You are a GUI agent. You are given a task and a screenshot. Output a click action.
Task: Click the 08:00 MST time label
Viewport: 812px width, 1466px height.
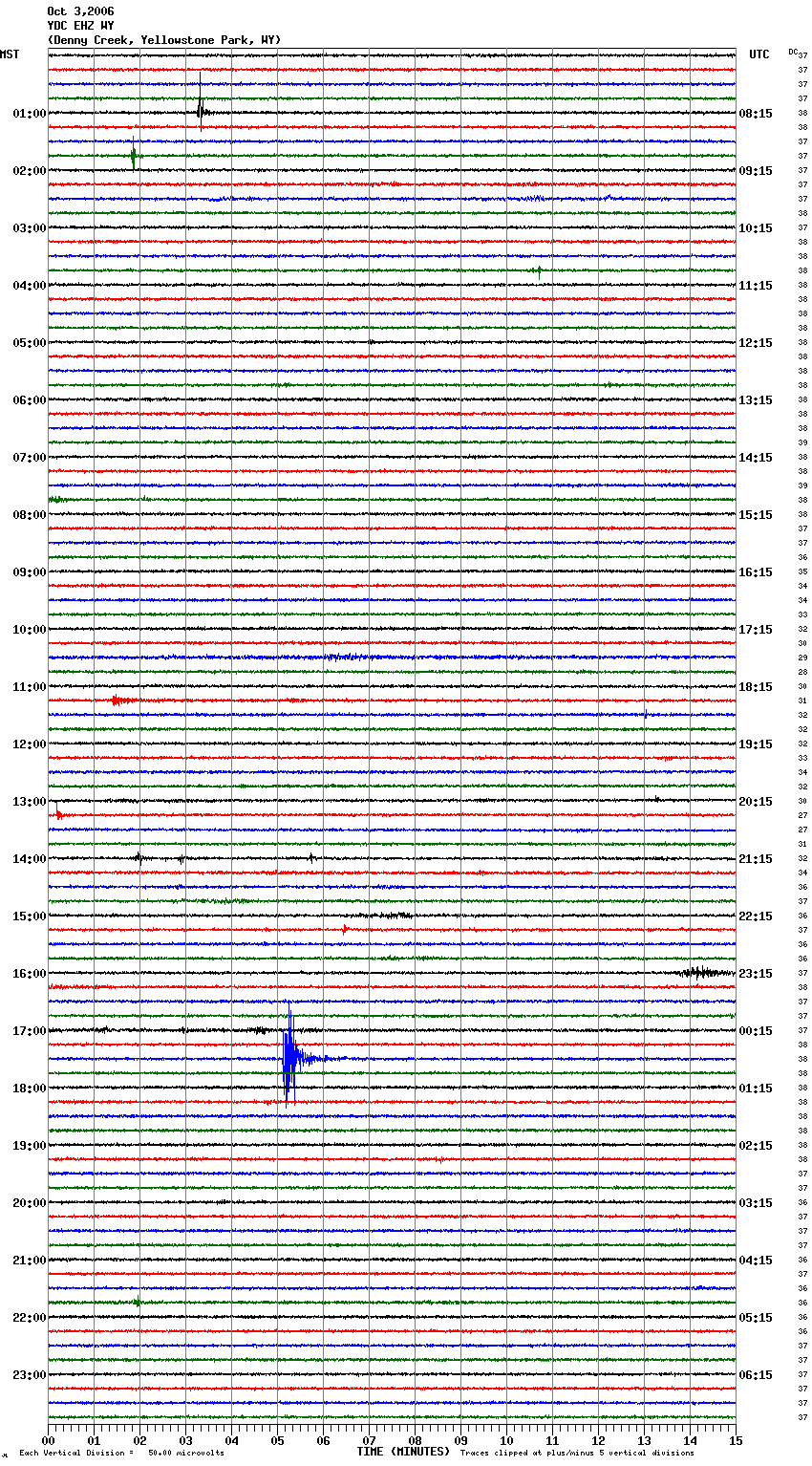(30, 515)
